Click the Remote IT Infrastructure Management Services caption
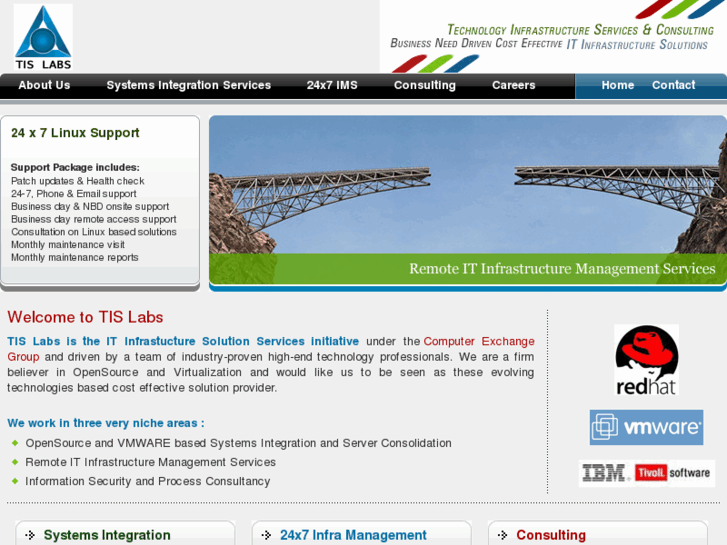 562,269
